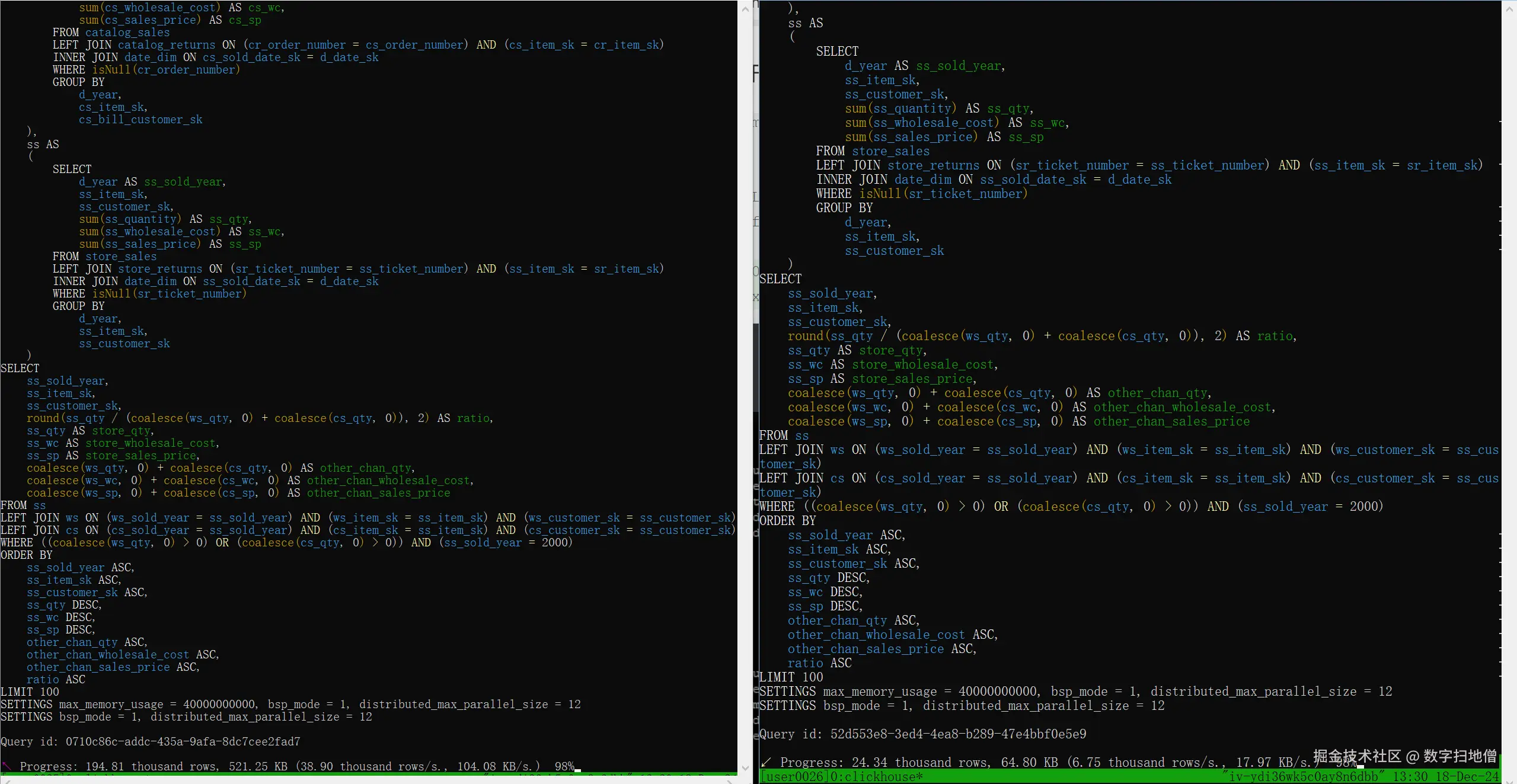
Task: Click the hostname iv-ydi36wk5c0ay8n6dbb in status bar
Action: [1303, 776]
